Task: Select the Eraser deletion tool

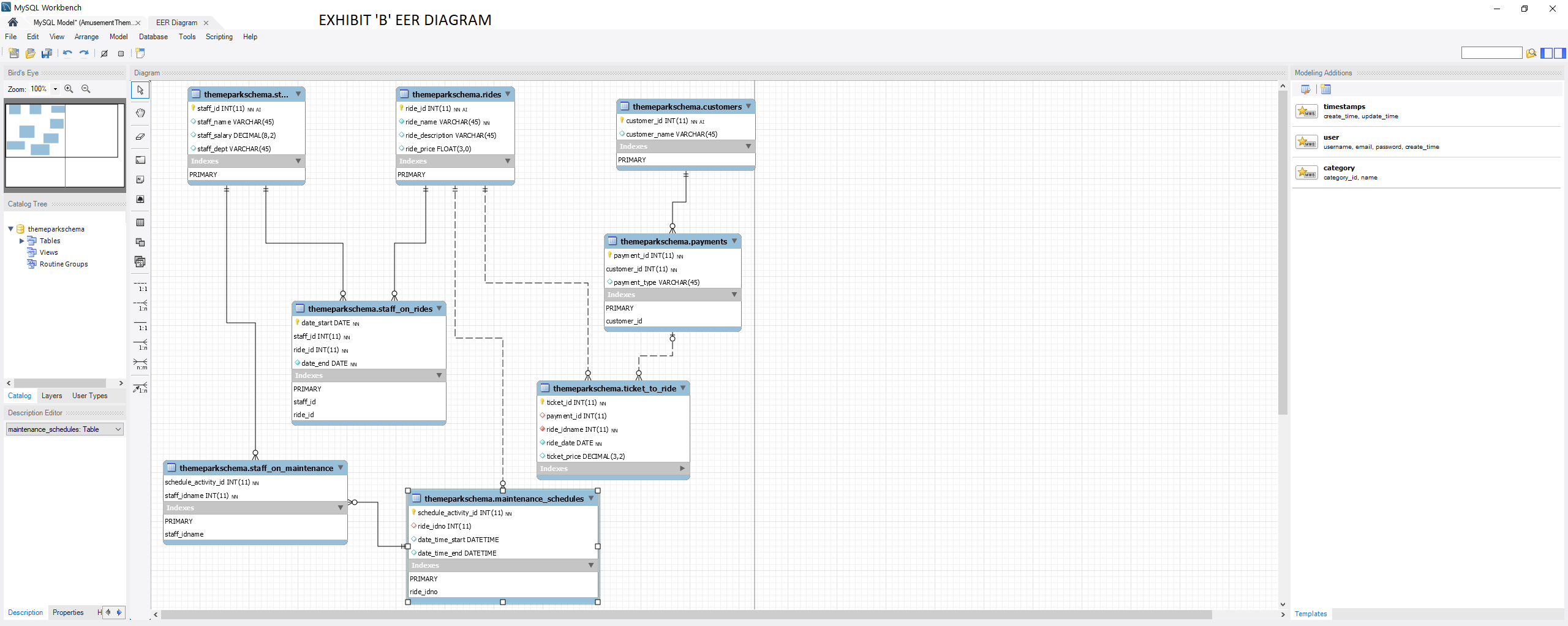Action: click(x=140, y=137)
